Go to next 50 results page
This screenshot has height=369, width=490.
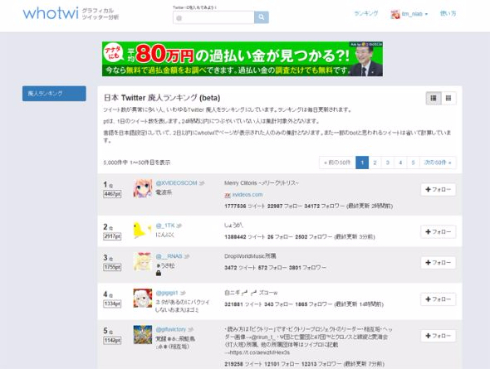click(438, 163)
